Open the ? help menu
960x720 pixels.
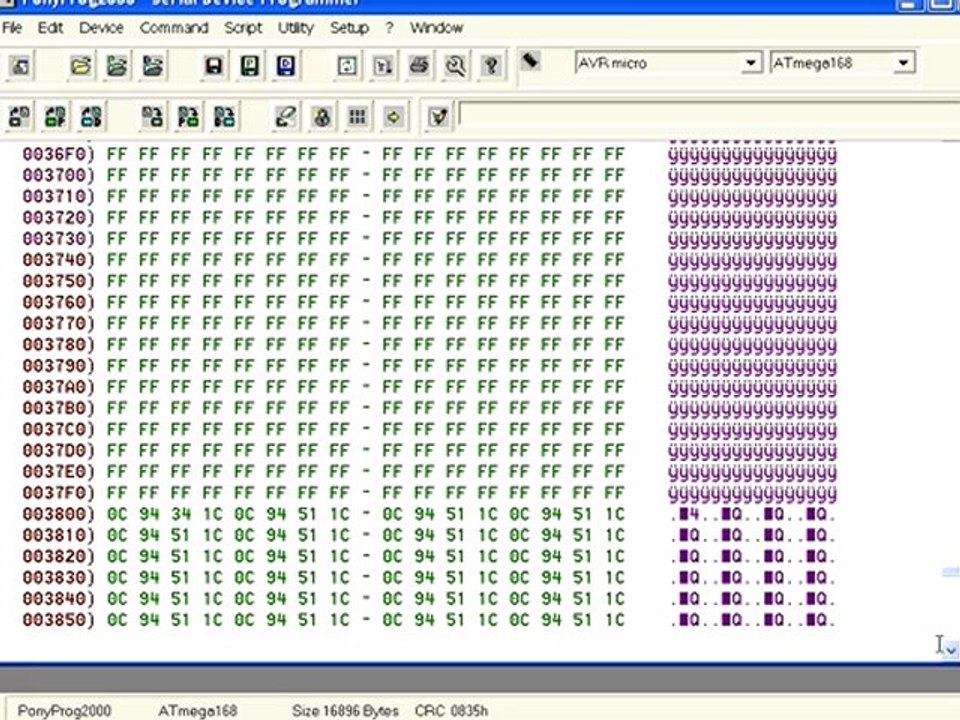click(x=389, y=28)
